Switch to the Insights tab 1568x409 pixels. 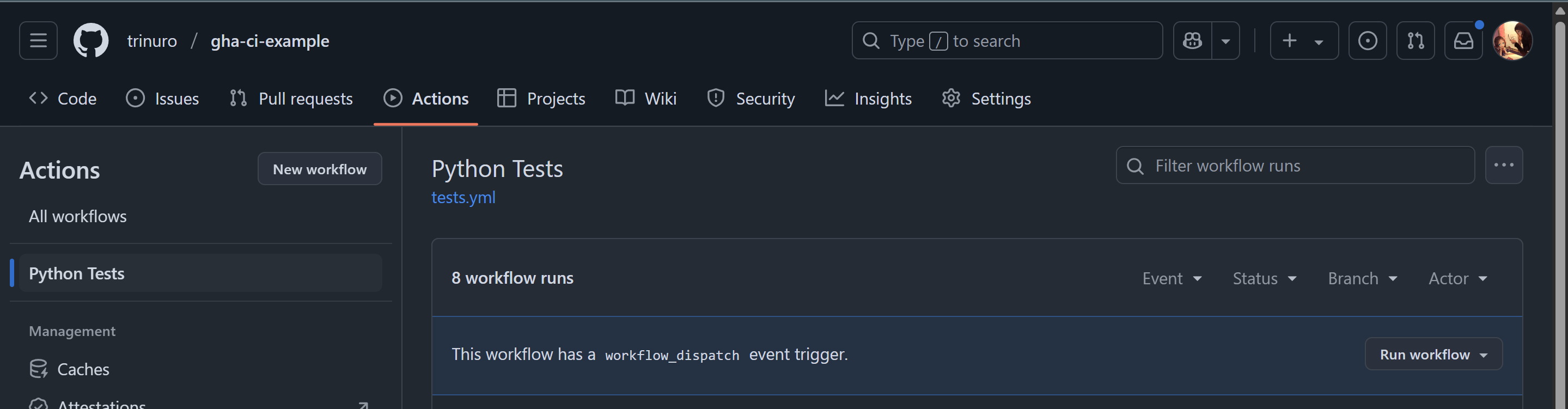tap(868, 99)
